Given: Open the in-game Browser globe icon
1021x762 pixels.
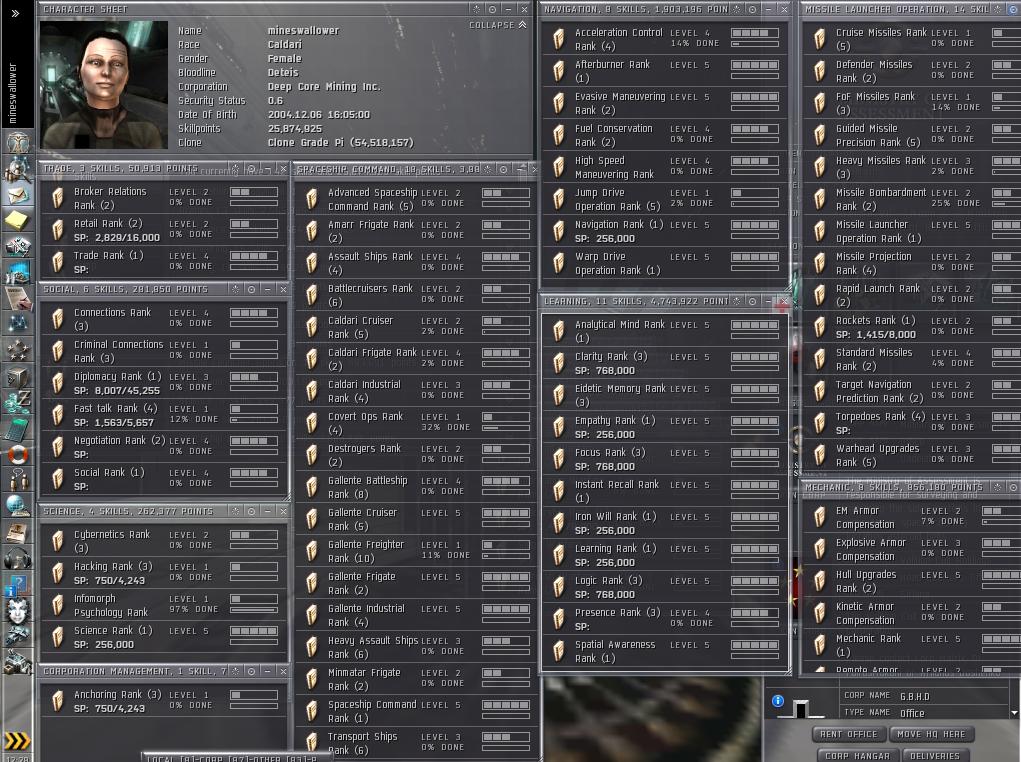Looking at the screenshot, I should coord(18,506).
